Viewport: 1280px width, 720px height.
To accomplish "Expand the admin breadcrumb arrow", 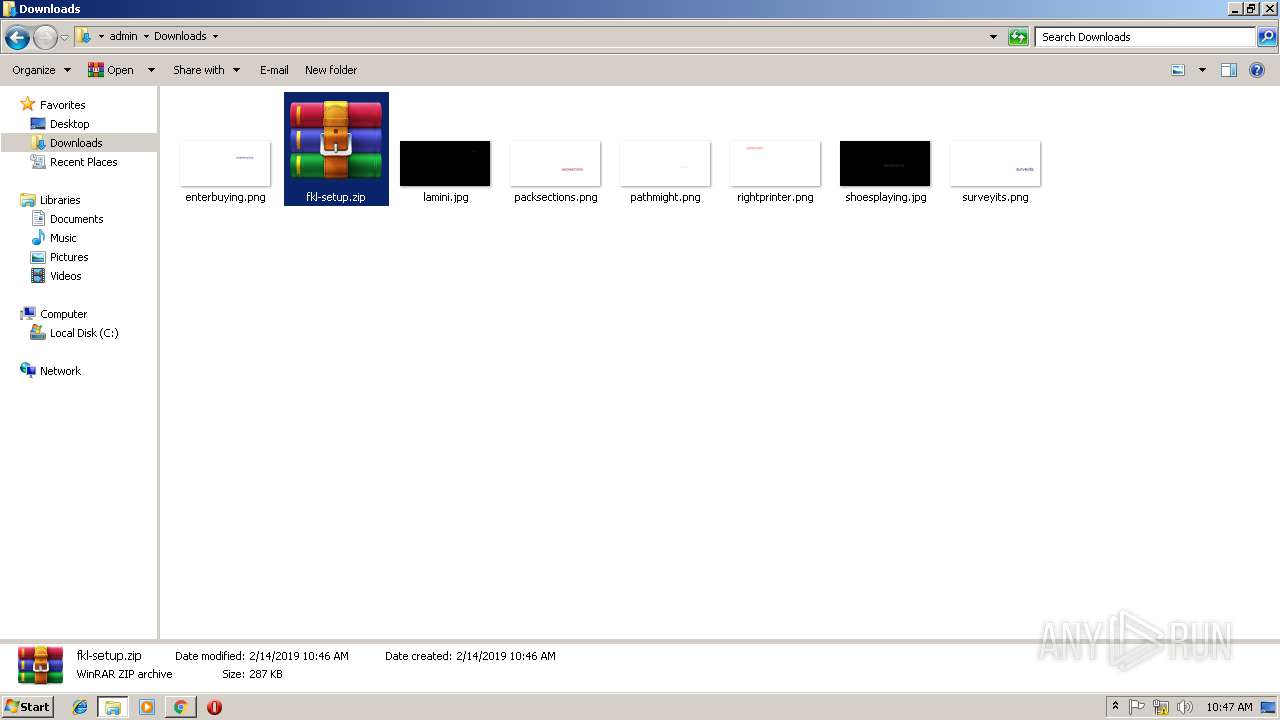I will click(x=146, y=37).
